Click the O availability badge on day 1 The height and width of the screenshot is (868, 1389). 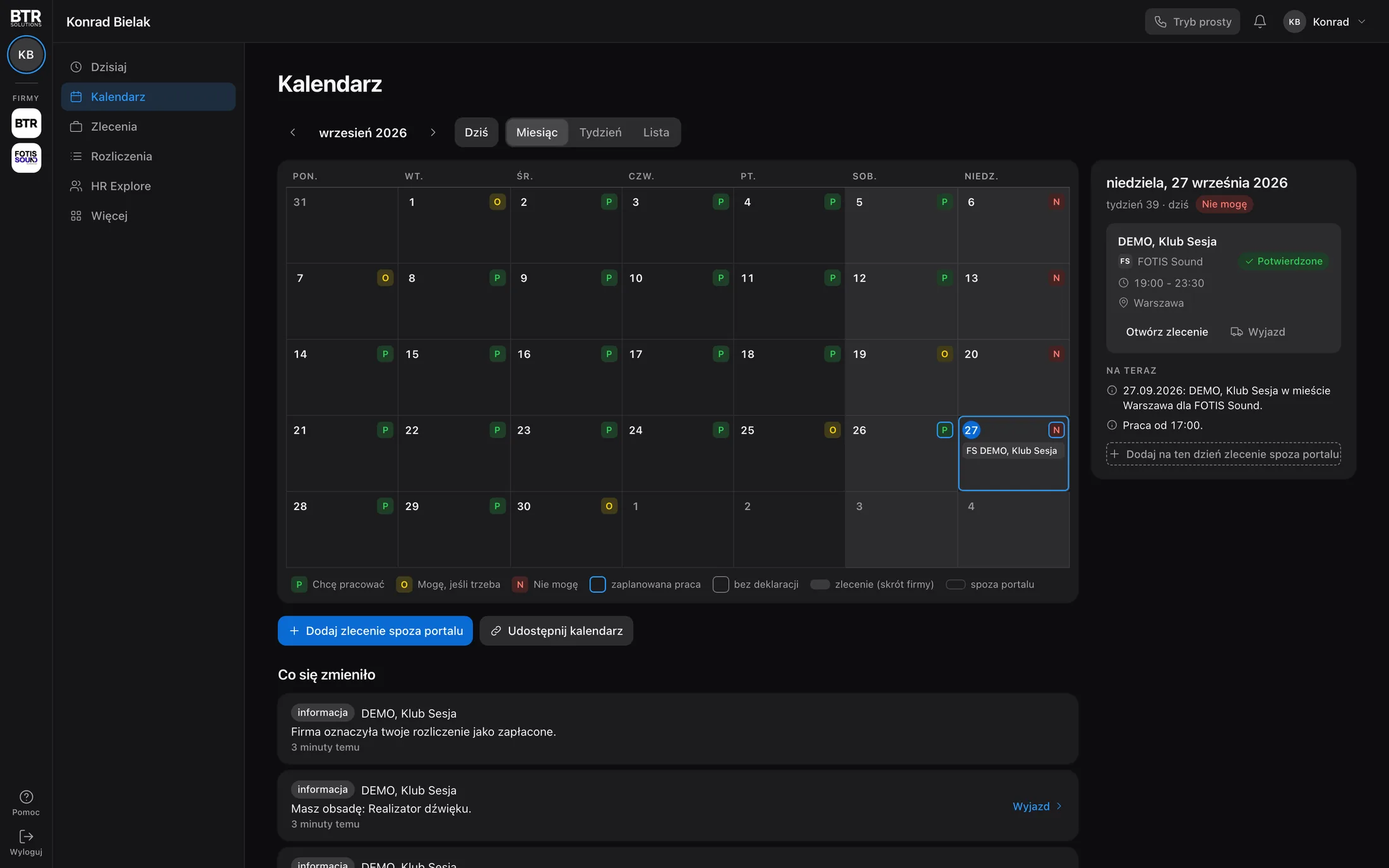coord(498,202)
